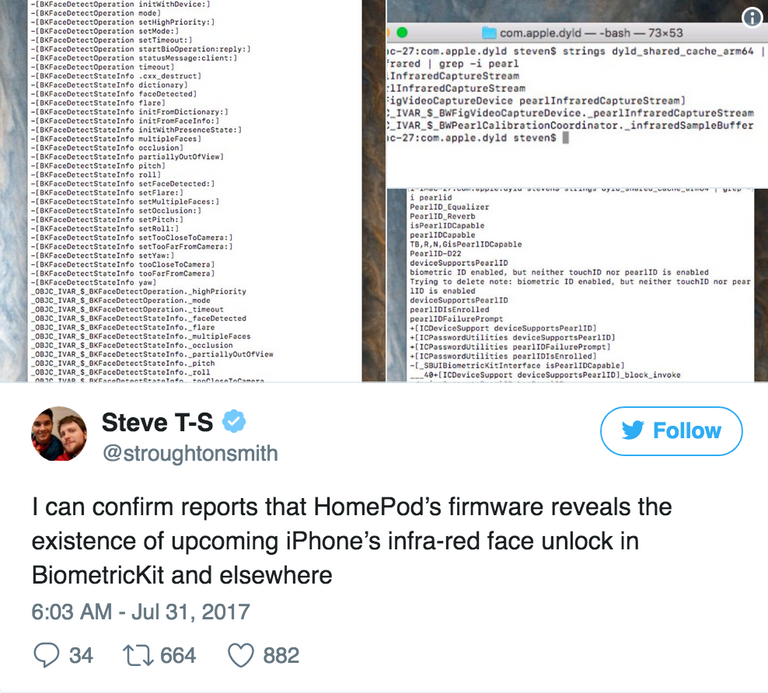Like the tweet with the heart icon

tap(241, 655)
